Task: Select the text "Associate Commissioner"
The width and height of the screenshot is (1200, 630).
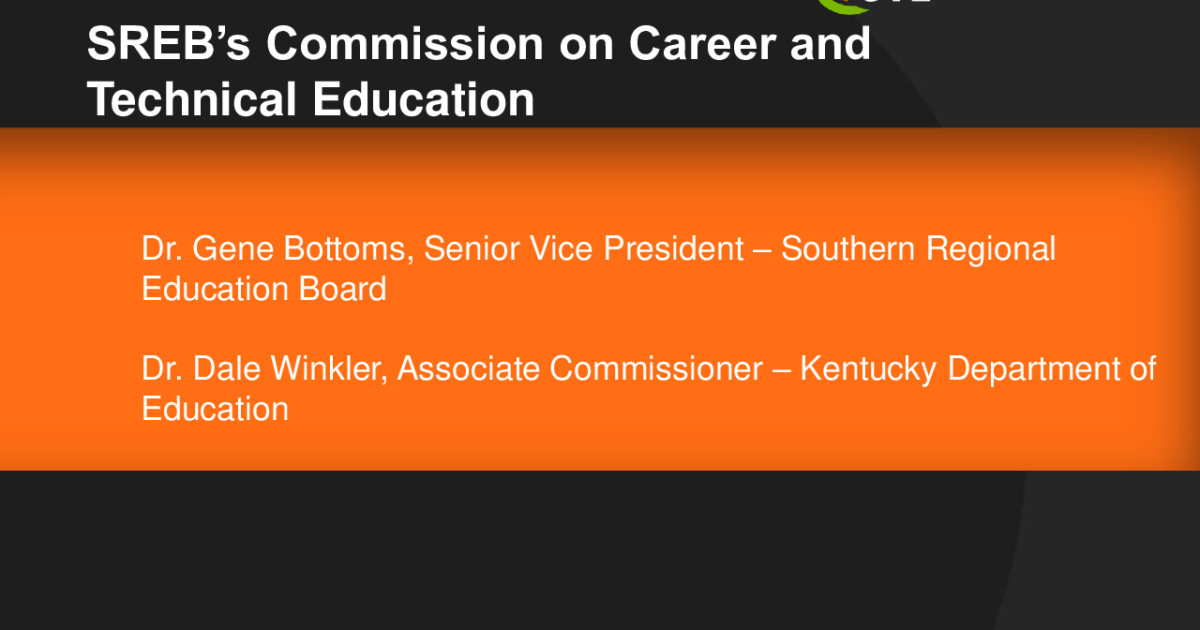Action: (x=580, y=369)
